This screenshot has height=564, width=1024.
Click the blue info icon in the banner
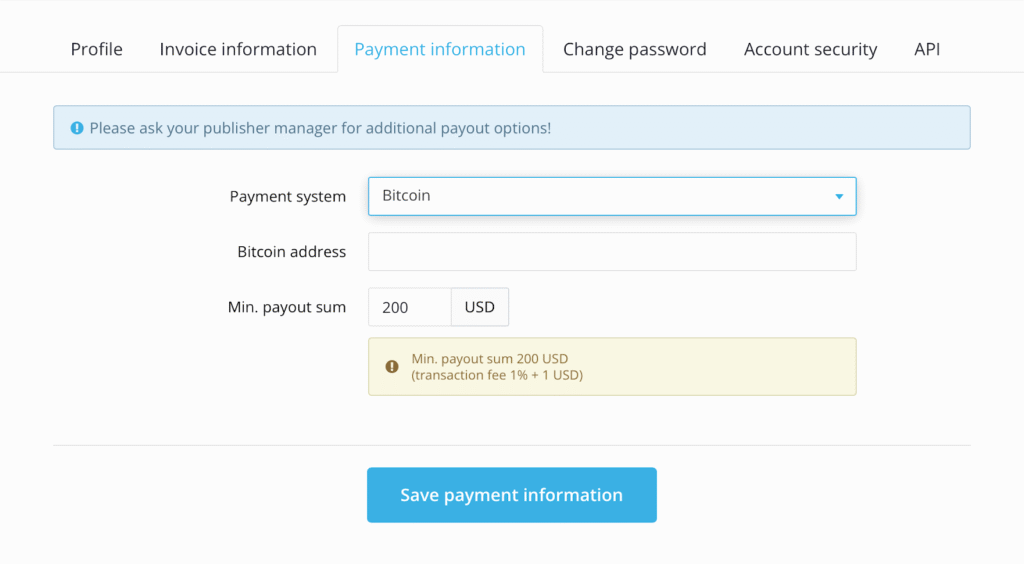77,128
